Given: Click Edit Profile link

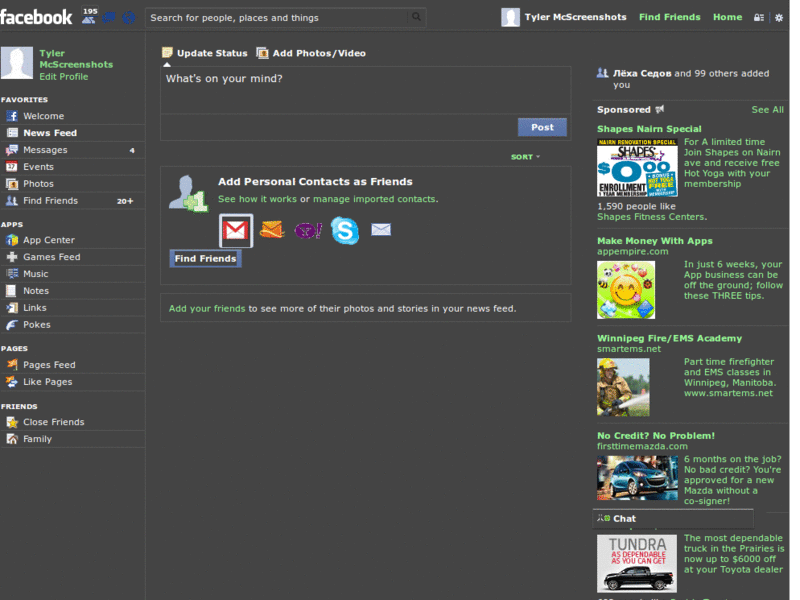Looking at the screenshot, I should point(64,77).
